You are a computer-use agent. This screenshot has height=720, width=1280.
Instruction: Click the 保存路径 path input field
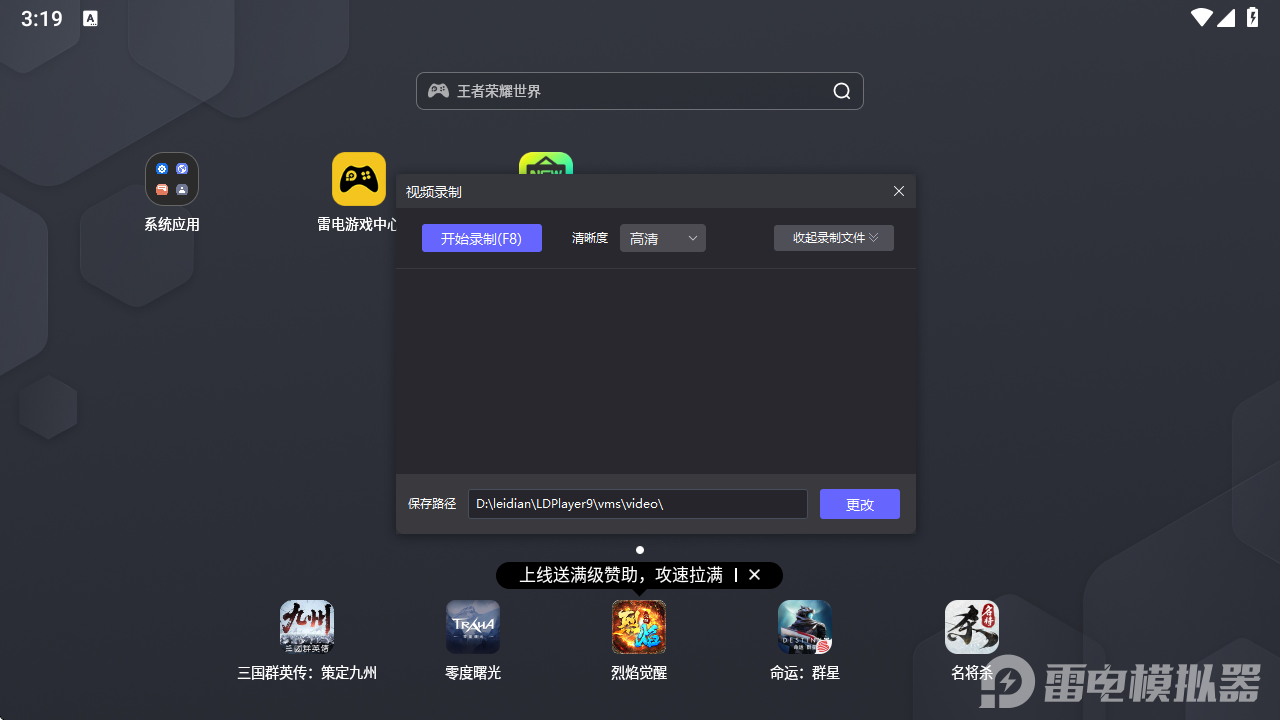638,504
